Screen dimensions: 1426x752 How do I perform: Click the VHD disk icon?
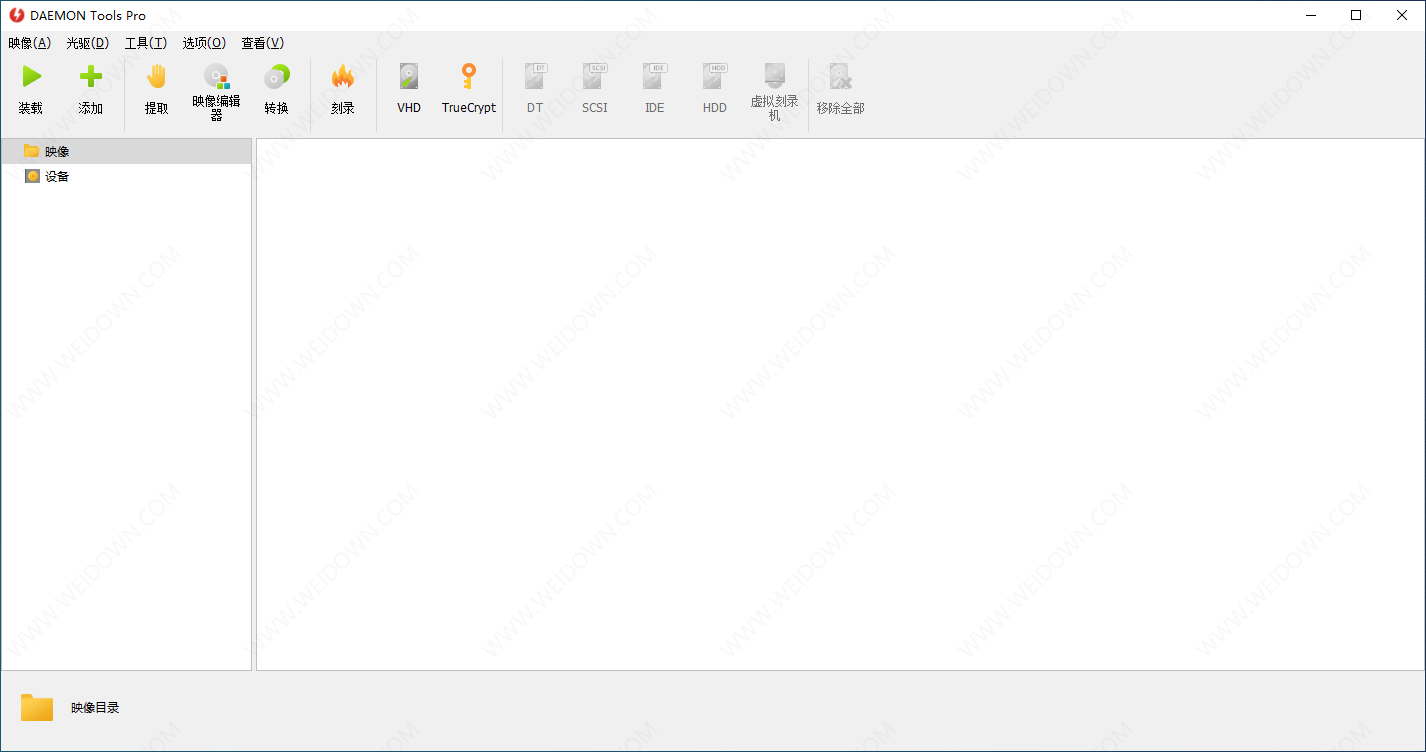[x=409, y=77]
